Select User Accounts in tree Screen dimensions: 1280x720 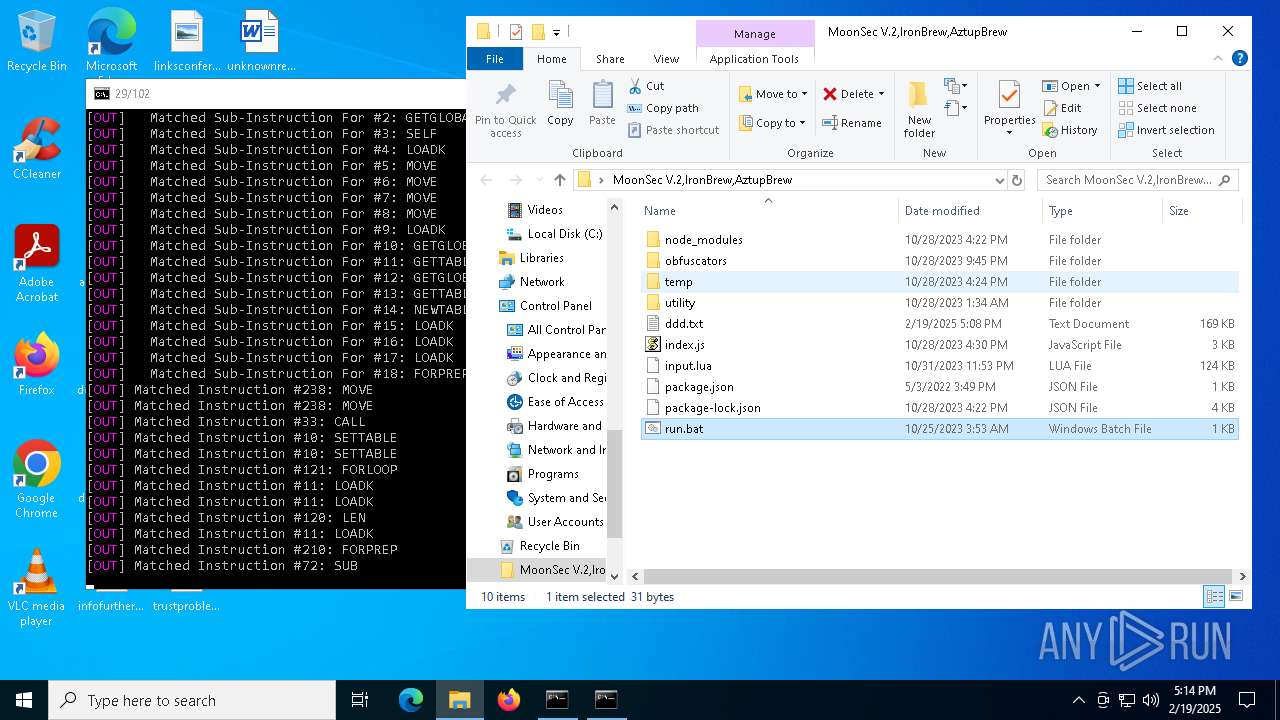(565, 522)
